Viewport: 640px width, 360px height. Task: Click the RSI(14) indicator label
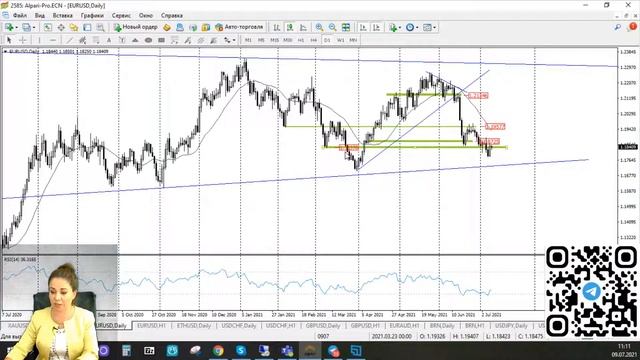(x=20, y=260)
